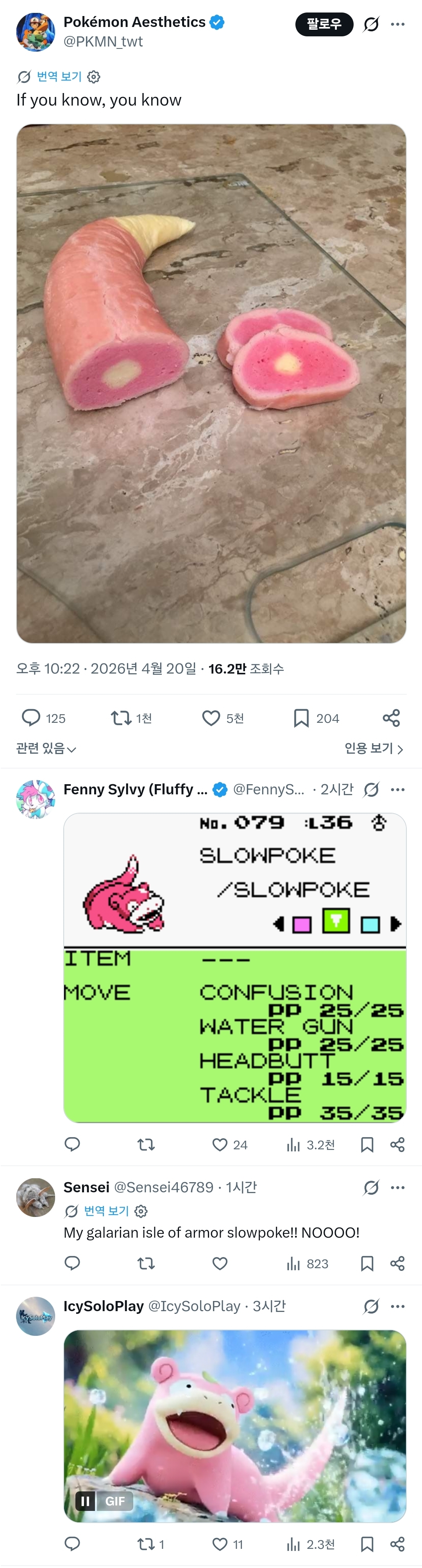Viewport: 422px width, 1568px height.
Task: Bookmark IcySoloPlay's GIF reply
Action: [367, 1544]
